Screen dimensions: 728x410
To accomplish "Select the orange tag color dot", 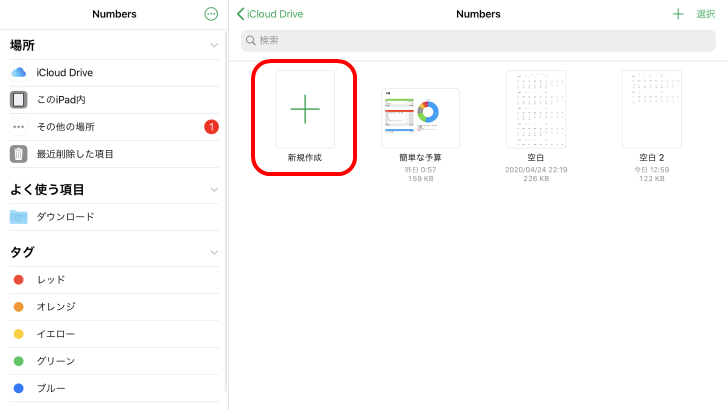I will coord(19,307).
